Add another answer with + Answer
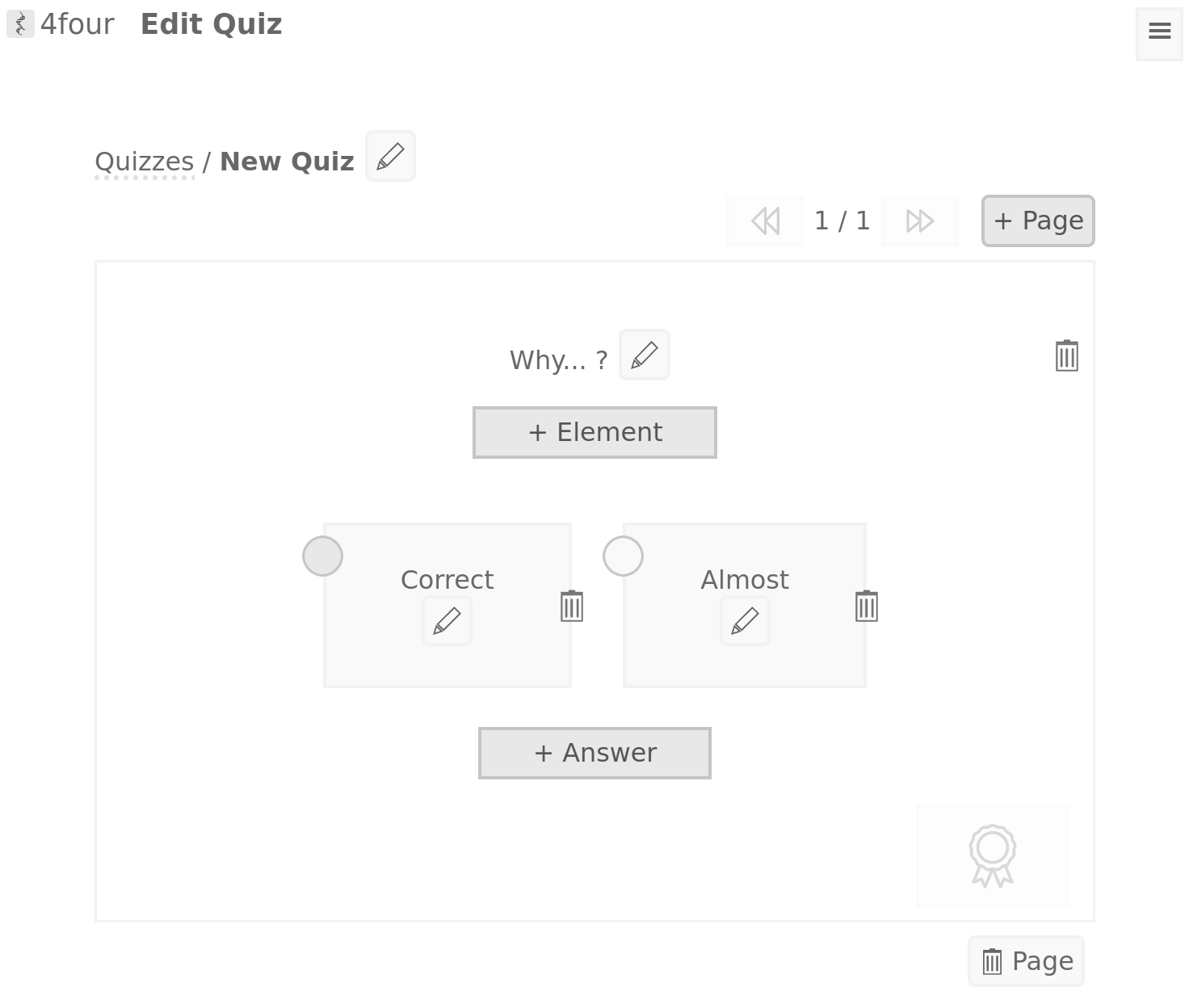 point(594,754)
